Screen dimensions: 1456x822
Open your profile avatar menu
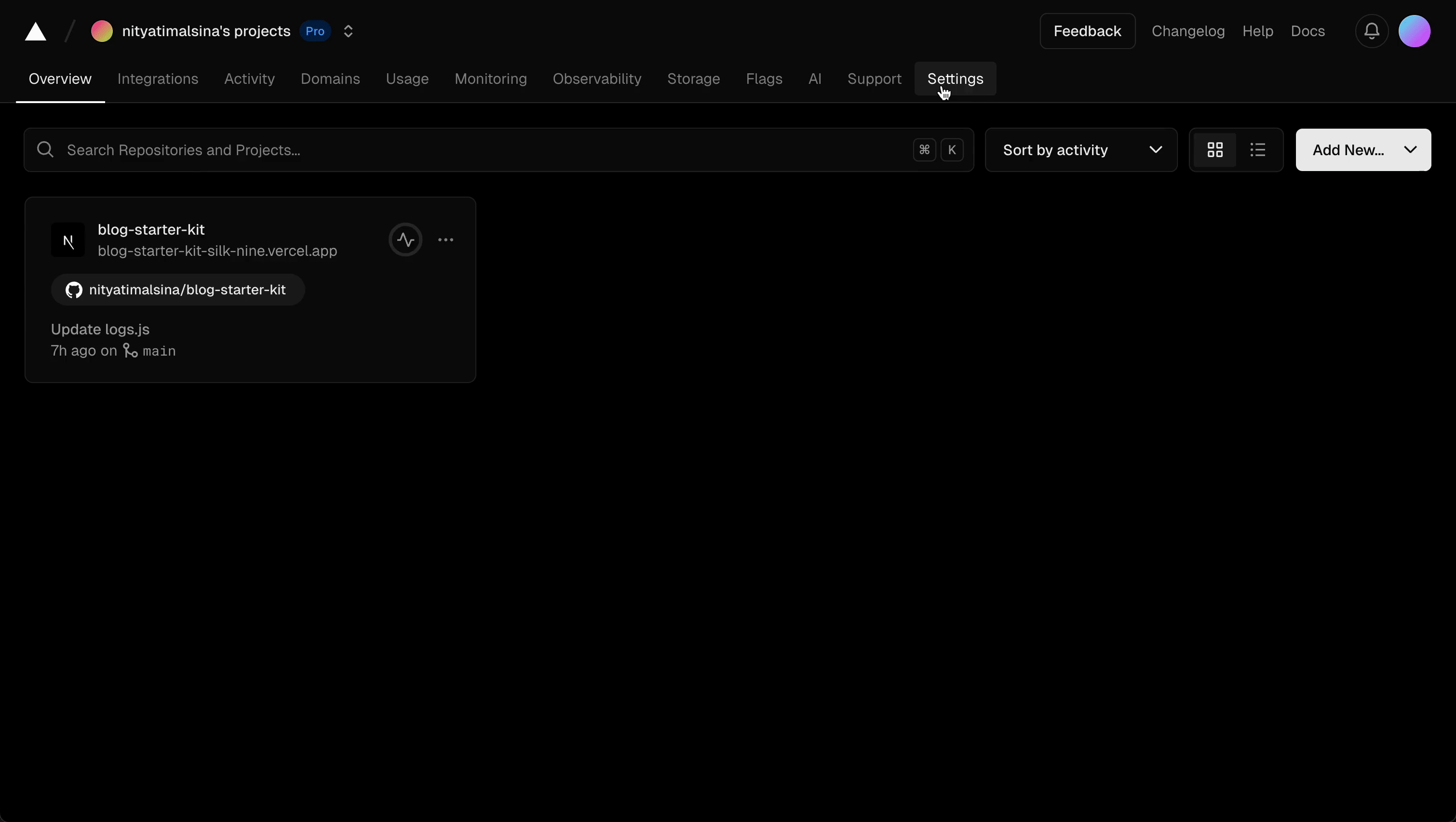tap(1416, 31)
